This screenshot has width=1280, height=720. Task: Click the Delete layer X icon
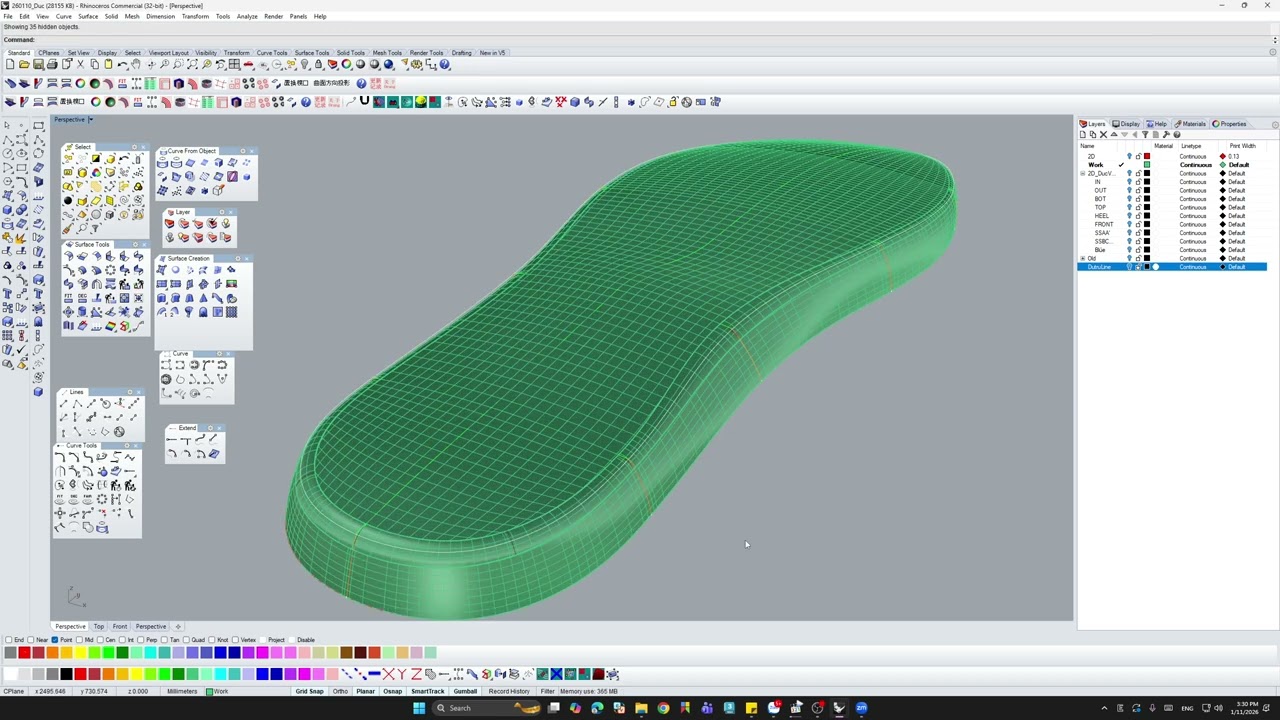point(1103,135)
